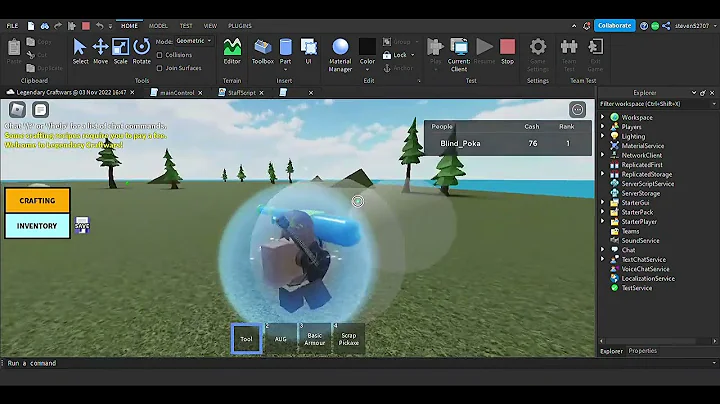Open Material Manager
This screenshot has width=720, height=404.
(x=340, y=55)
